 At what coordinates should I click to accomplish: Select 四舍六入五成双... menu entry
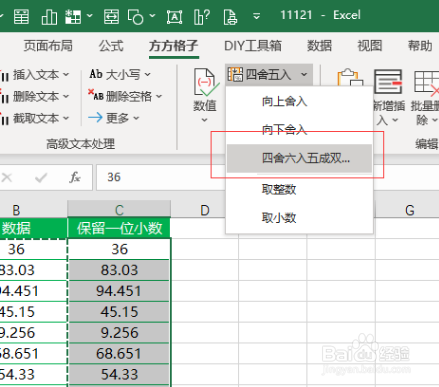[299, 158]
